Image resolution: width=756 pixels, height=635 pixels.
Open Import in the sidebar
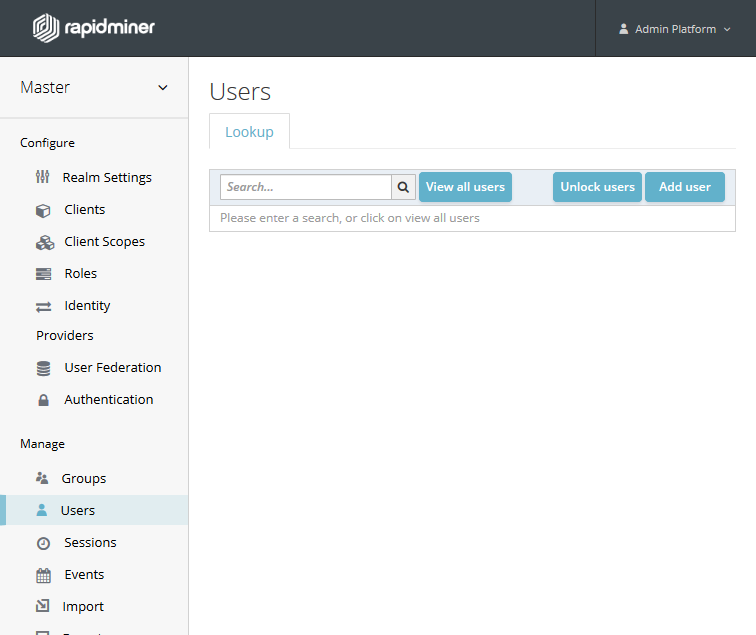pos(83,607)
